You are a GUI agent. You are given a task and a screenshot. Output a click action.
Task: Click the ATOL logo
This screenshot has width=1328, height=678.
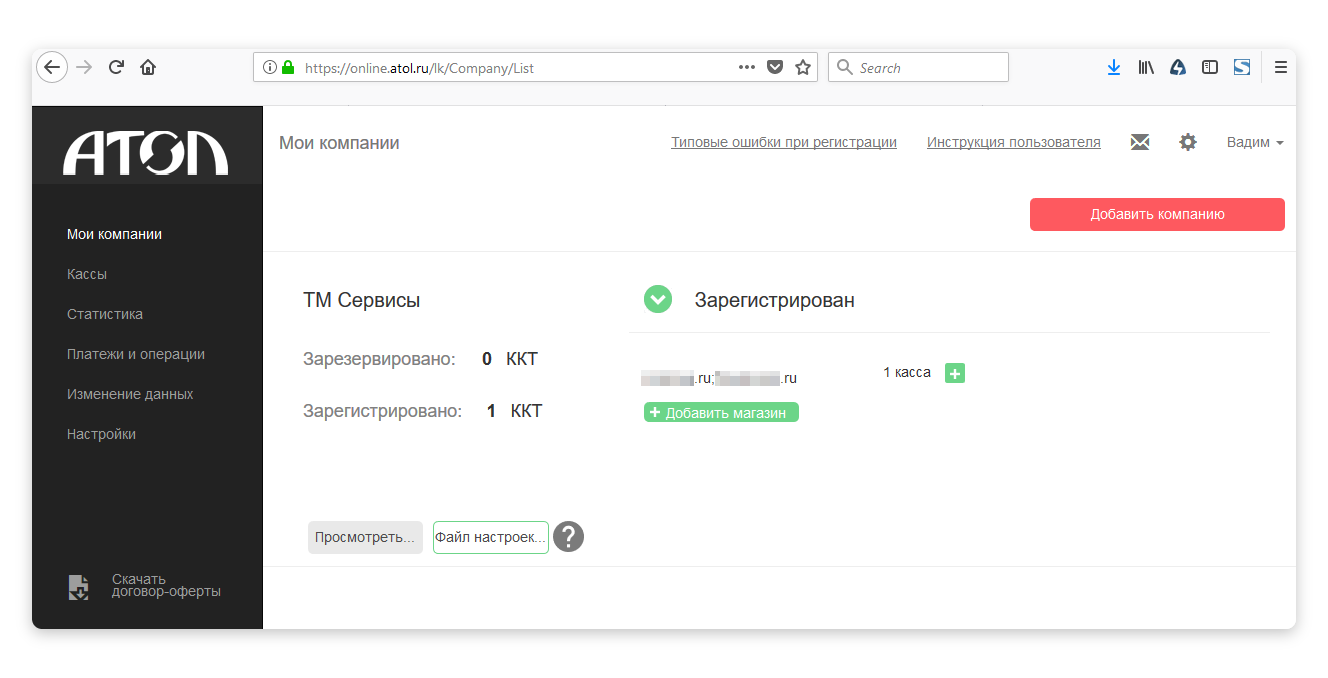point(147,144)
